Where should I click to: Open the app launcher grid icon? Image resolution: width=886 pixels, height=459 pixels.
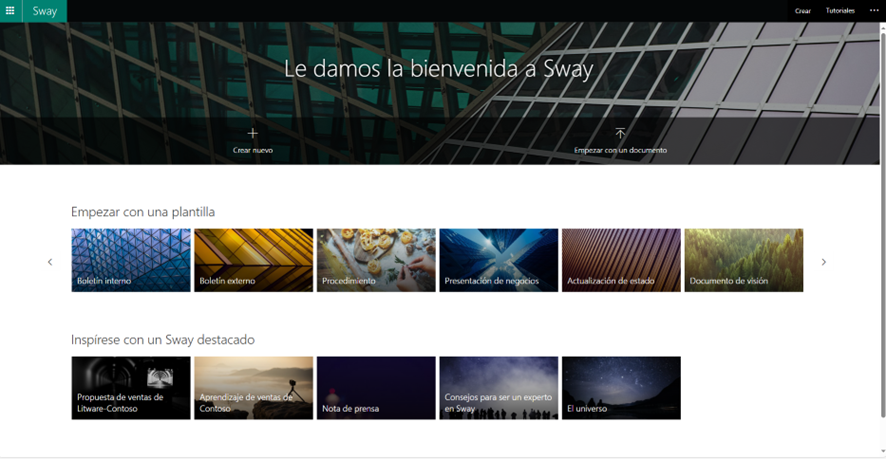click(x=10, y=11)
